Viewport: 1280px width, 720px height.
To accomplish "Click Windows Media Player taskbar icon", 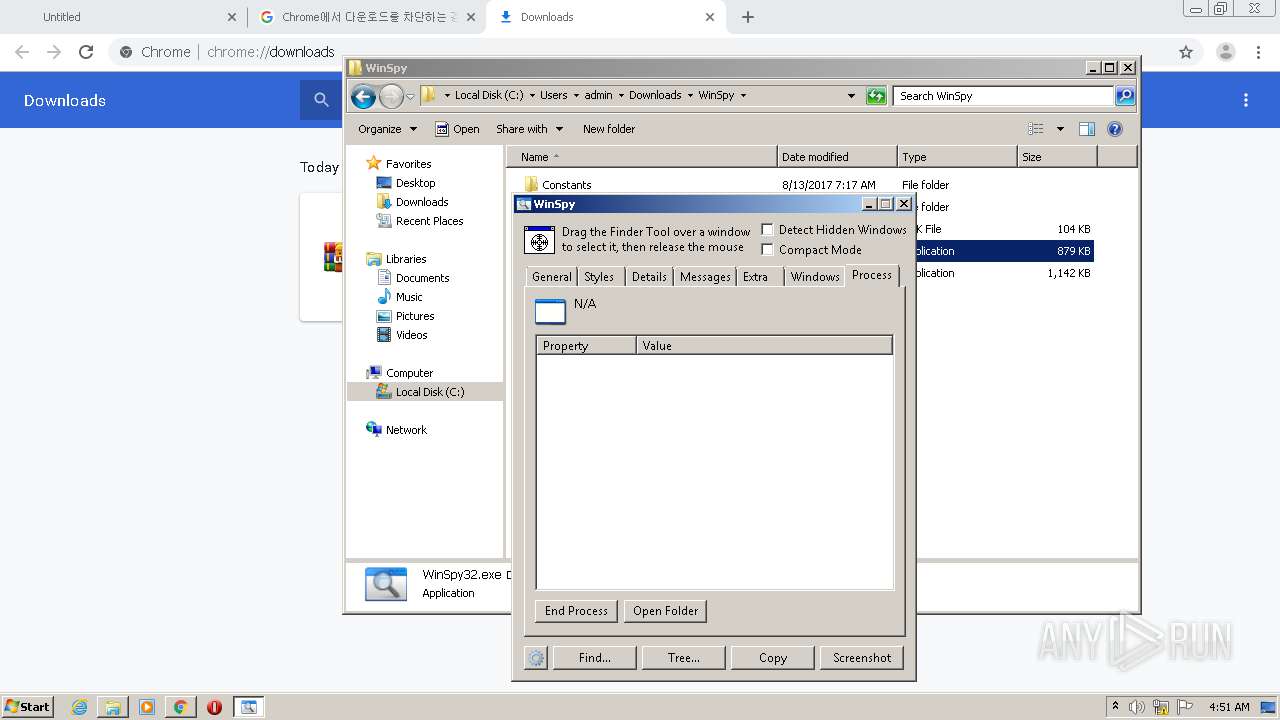I will [147, 707].
